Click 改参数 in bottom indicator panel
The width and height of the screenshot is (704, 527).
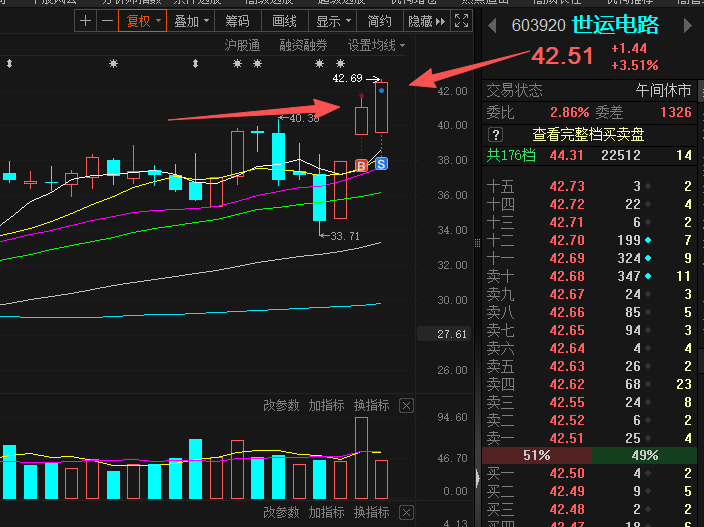281,512
